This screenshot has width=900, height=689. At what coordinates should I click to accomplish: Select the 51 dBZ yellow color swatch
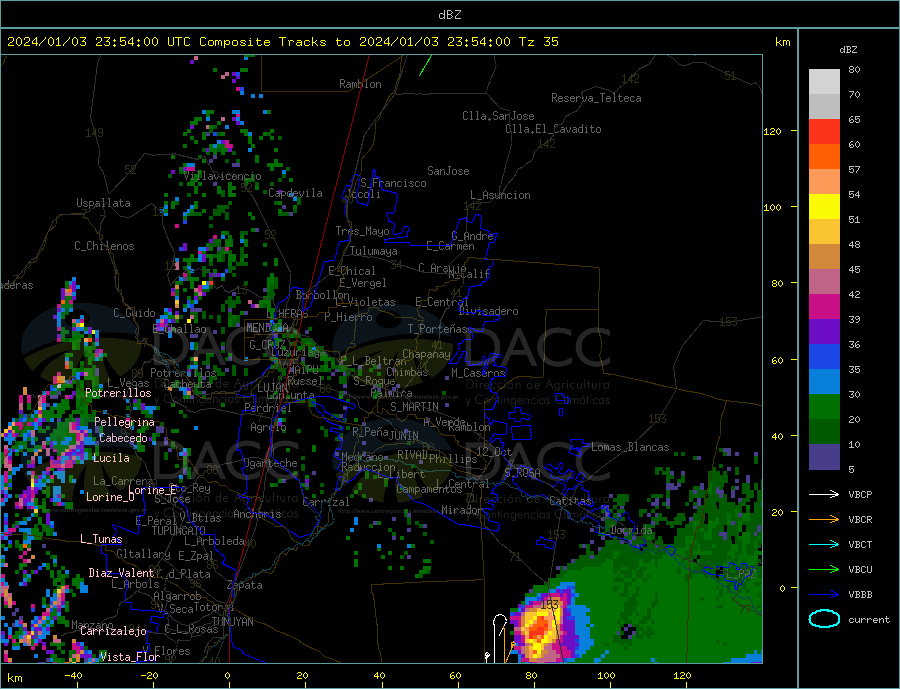tap(824, 207)
